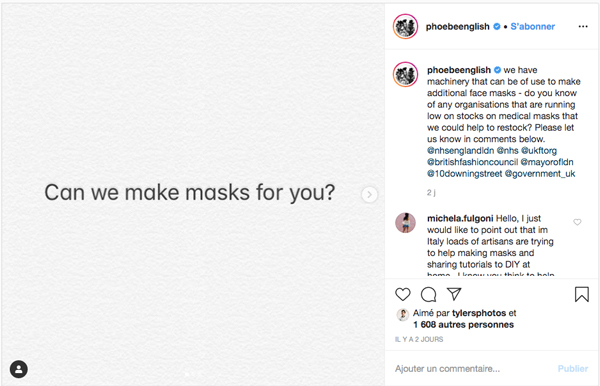The height and width of the screenshot is (386, 600).
Task: Save the post with the bookmark icon
Action: [582, 295]
